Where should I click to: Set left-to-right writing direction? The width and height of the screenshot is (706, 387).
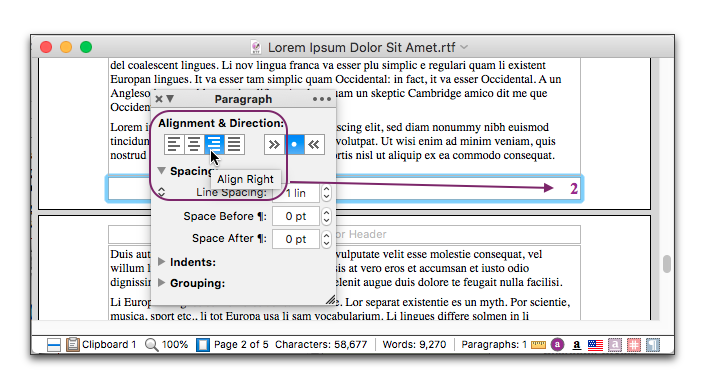[x=274, y=144]
